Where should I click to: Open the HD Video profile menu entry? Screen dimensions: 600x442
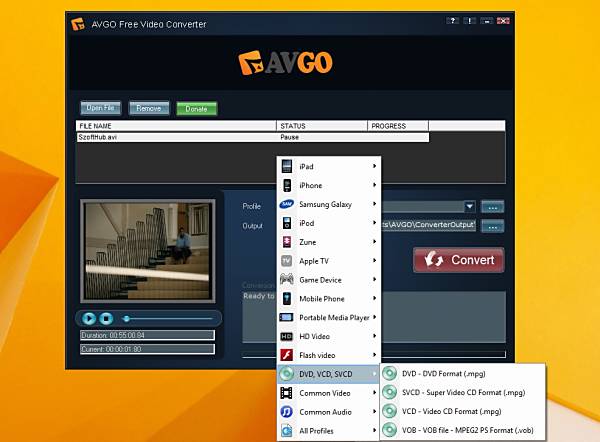329,336
